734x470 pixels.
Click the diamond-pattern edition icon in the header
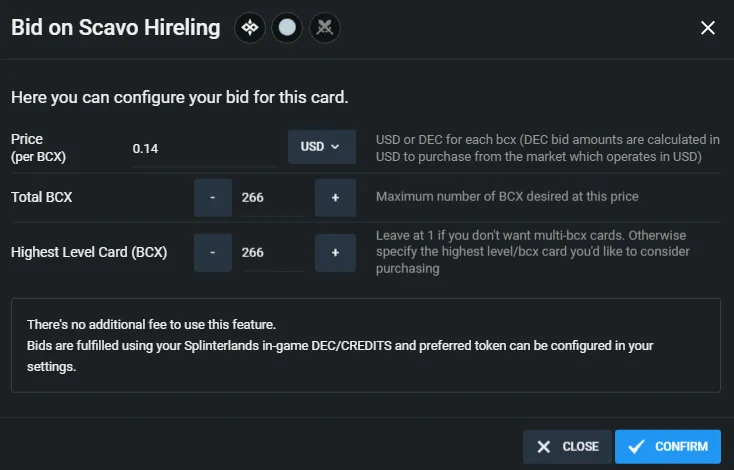pyautogui.click(x=250, y=28)
